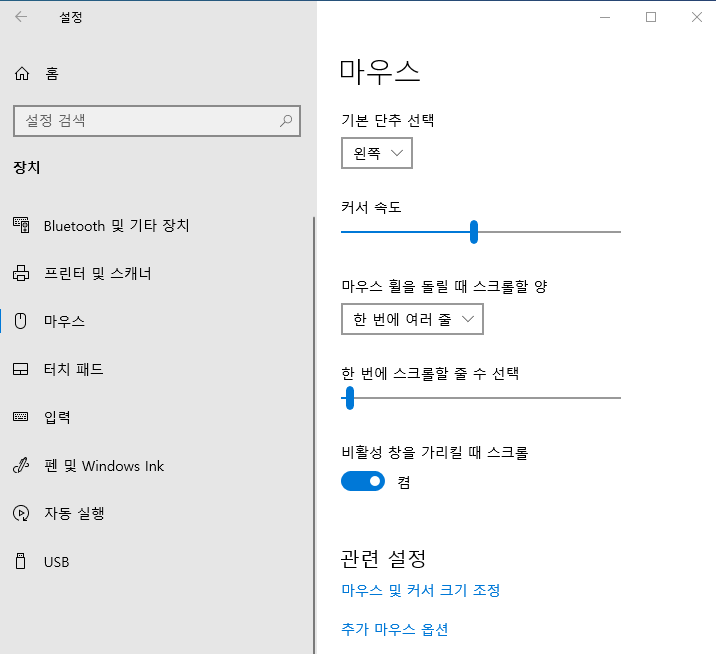Click the mouse icon in sidebar

(x=21, y=321)
